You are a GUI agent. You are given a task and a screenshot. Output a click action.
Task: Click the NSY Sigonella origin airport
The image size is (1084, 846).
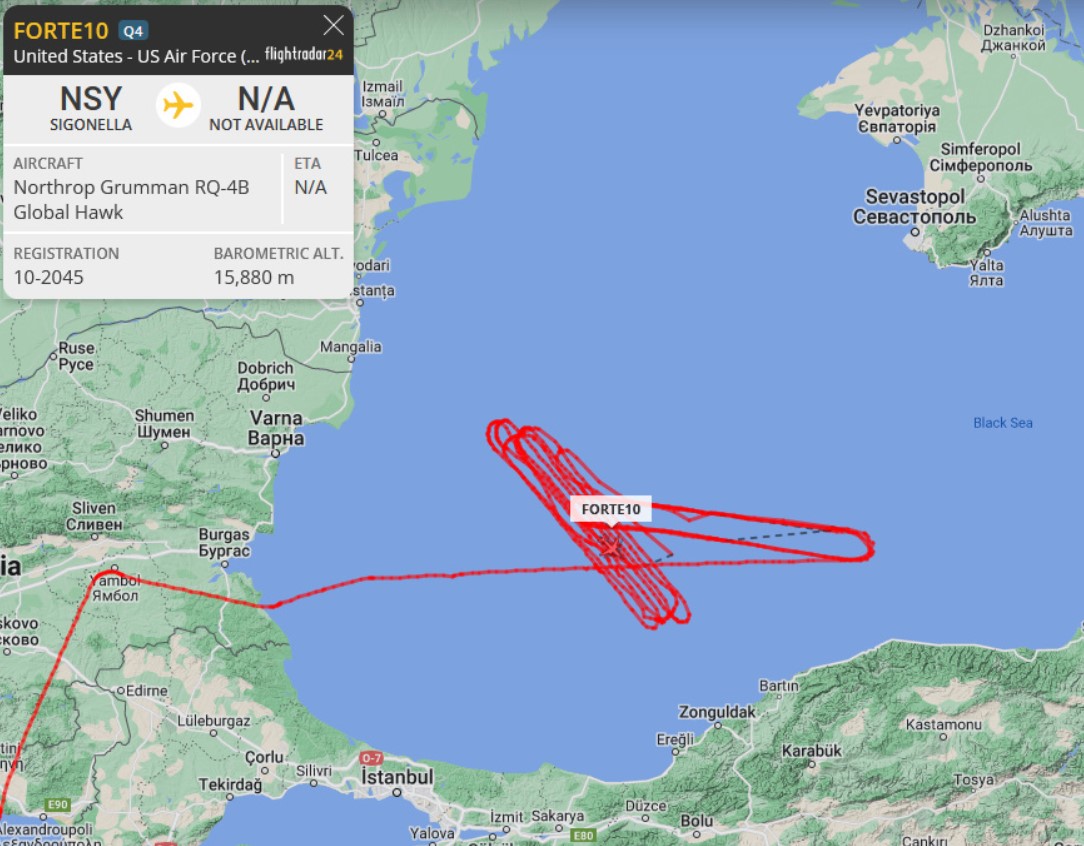point(91,108)
